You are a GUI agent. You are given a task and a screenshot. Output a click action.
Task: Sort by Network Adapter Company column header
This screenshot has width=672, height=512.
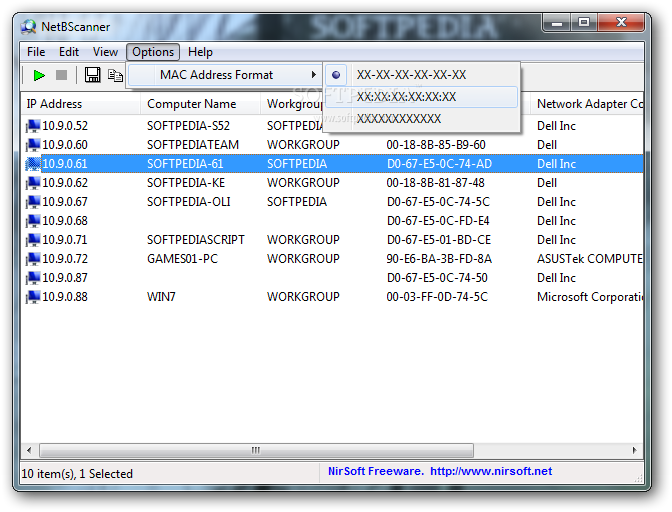(587, 104)
